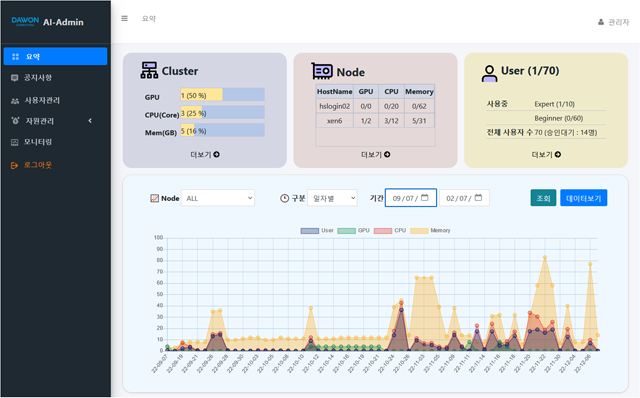
Task: Click the Mem(GB) 16% usage bar
Action: [x=222, y=130]
